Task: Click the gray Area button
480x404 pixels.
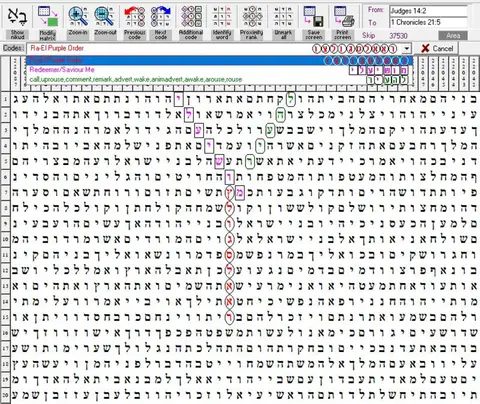Action: pos(453,35)
